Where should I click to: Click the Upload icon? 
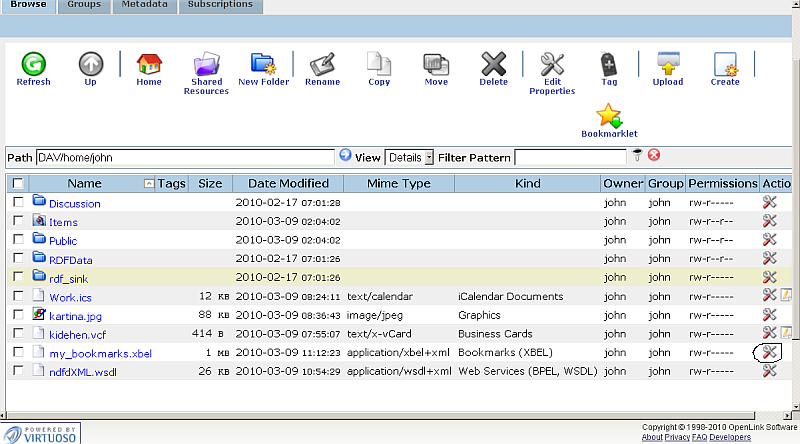click(667, 64)
